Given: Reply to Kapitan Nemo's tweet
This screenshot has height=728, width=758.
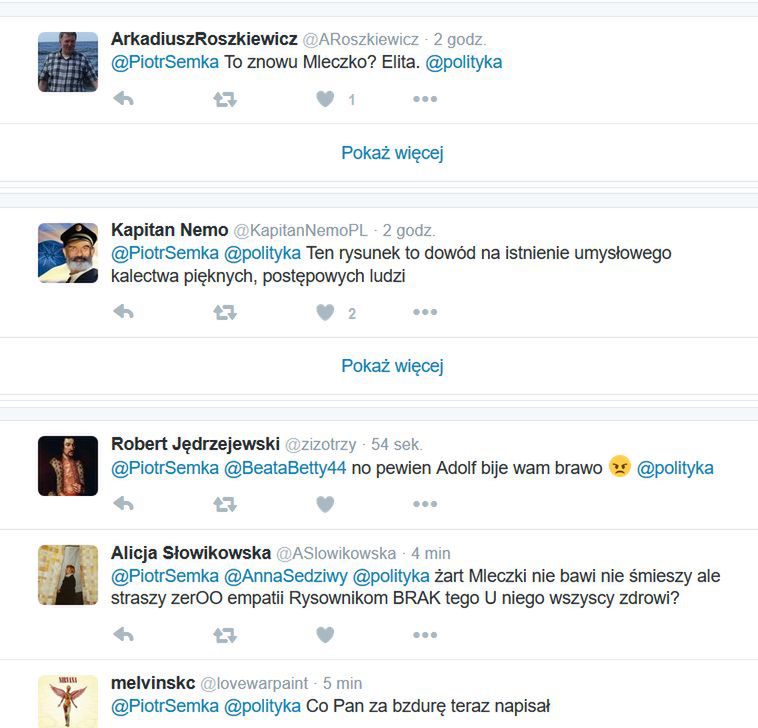Looking at the screenshot, I should [123, 313].
